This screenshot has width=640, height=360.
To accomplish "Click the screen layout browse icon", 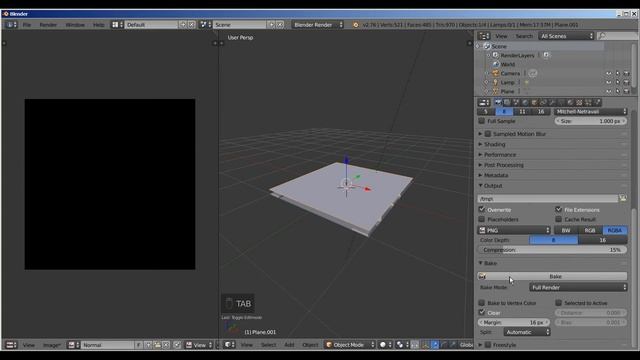I will tap(117, 24).
